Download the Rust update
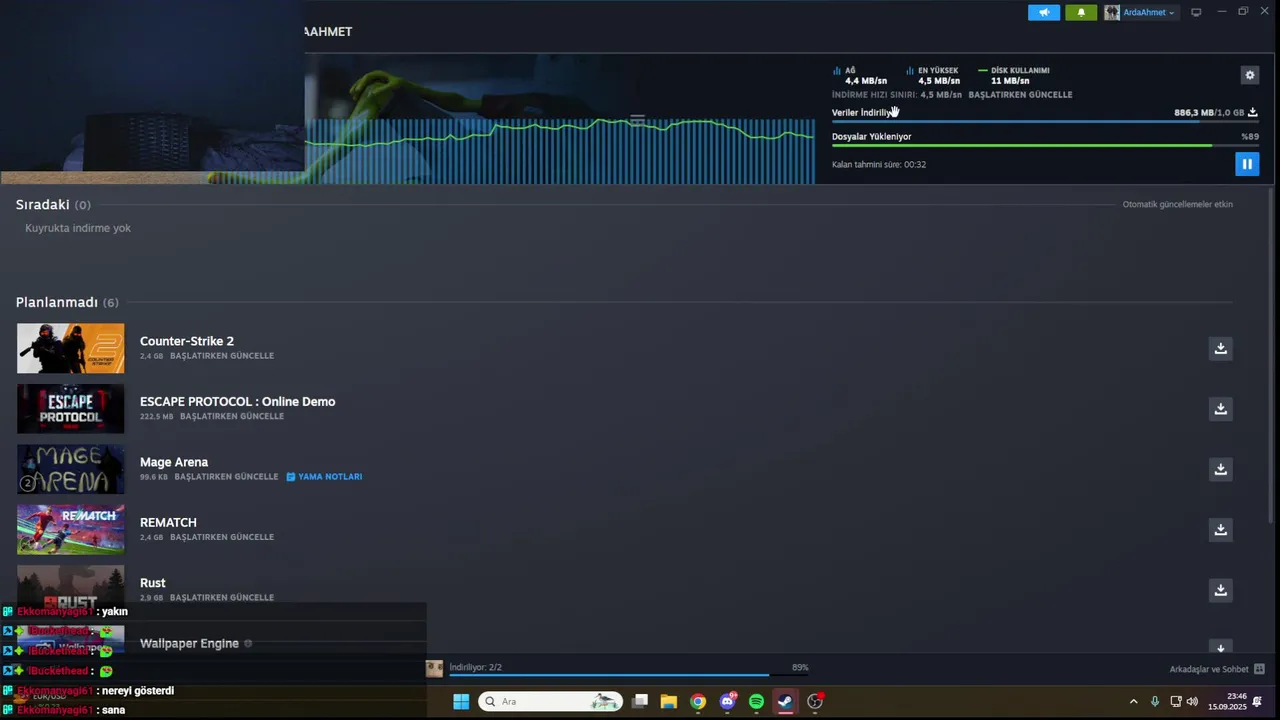Image resolution: width=1280 pixels, height=720 pixels. pos(1220,590)
